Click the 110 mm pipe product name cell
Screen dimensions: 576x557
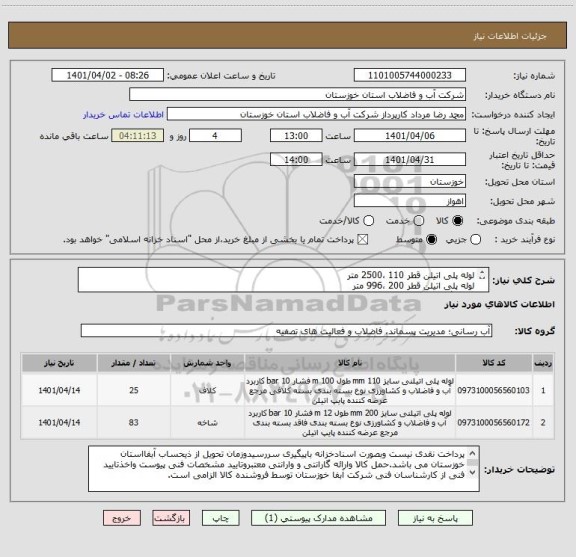coord(350,390)
